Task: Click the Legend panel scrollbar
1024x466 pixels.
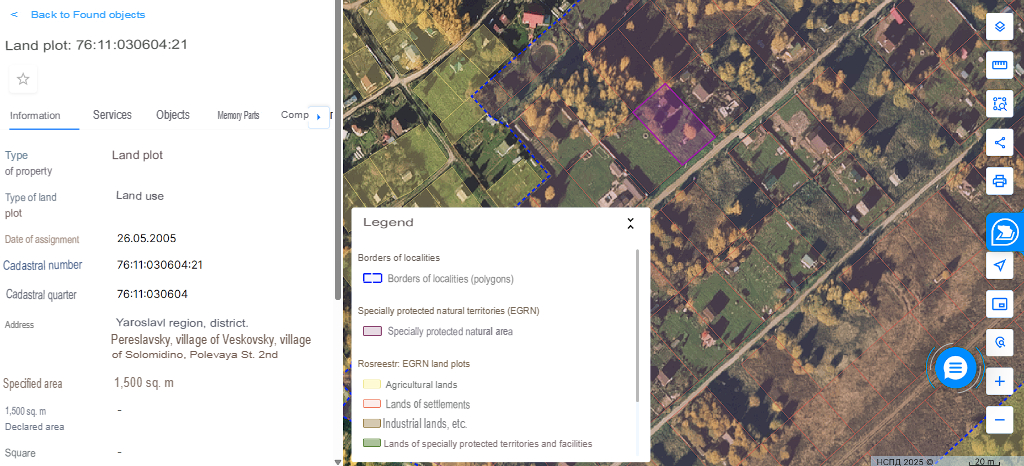Action: (637, 325)
